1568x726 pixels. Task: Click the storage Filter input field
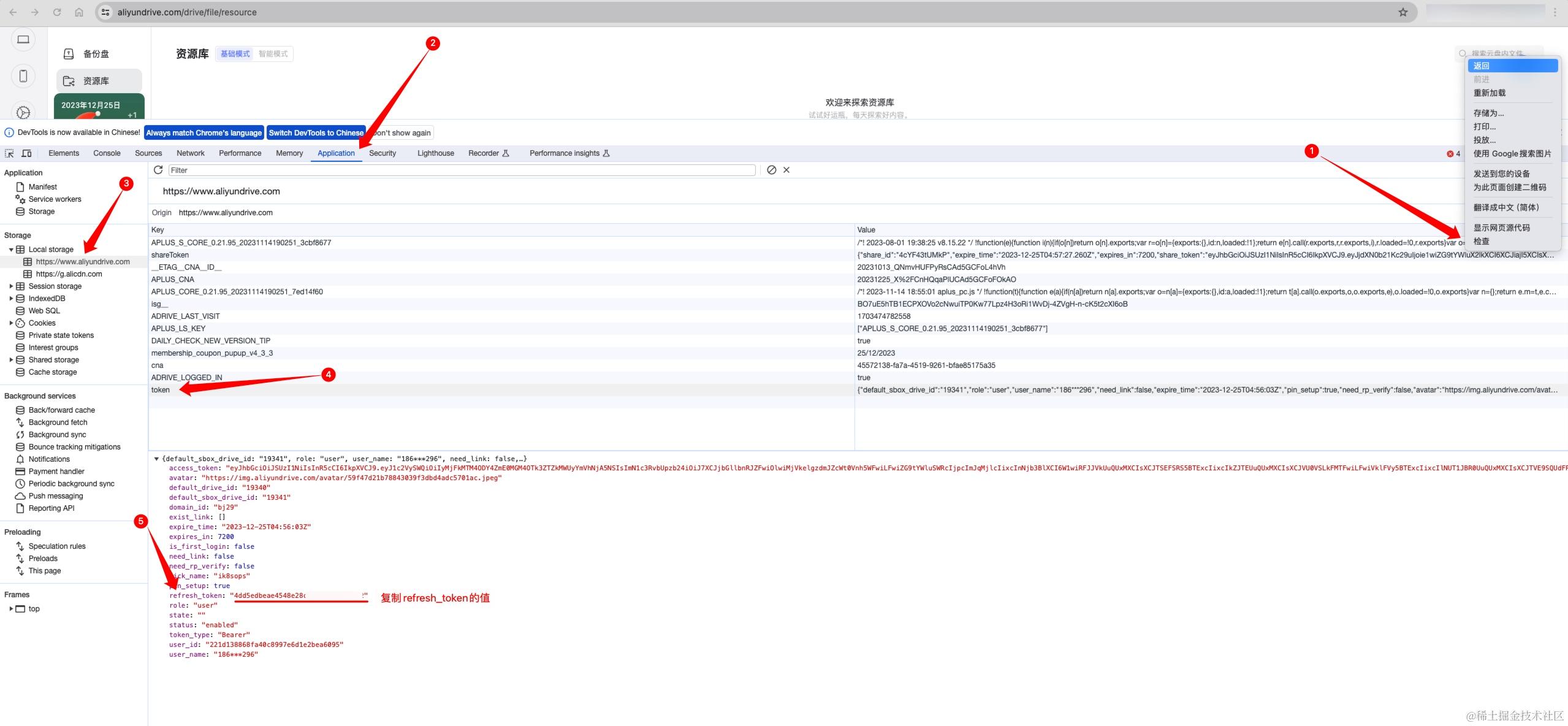tap(461, 170)
